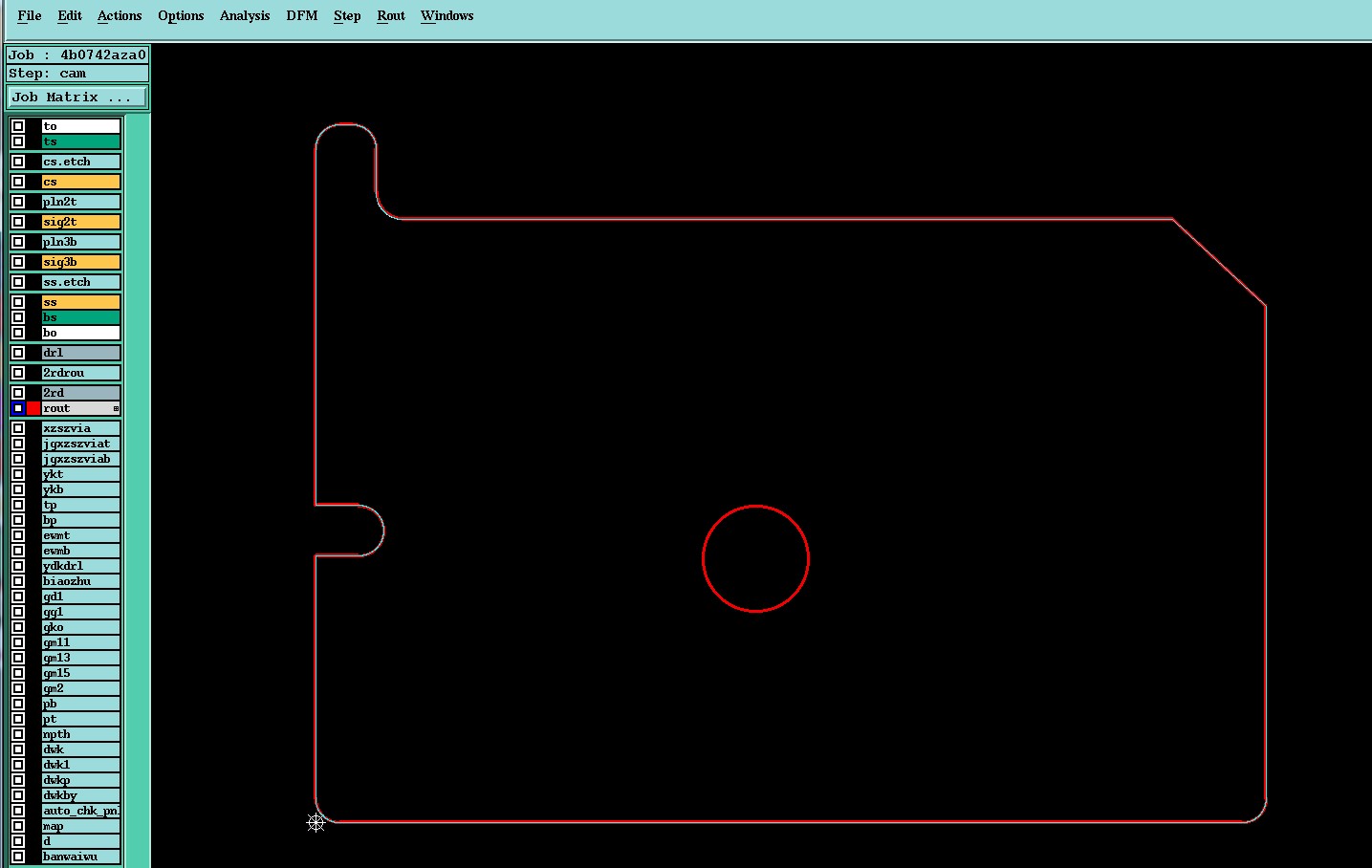Select the pb layer name
Screen dimensions: 1372x868
pyautogui.click(x=81, y=704)
